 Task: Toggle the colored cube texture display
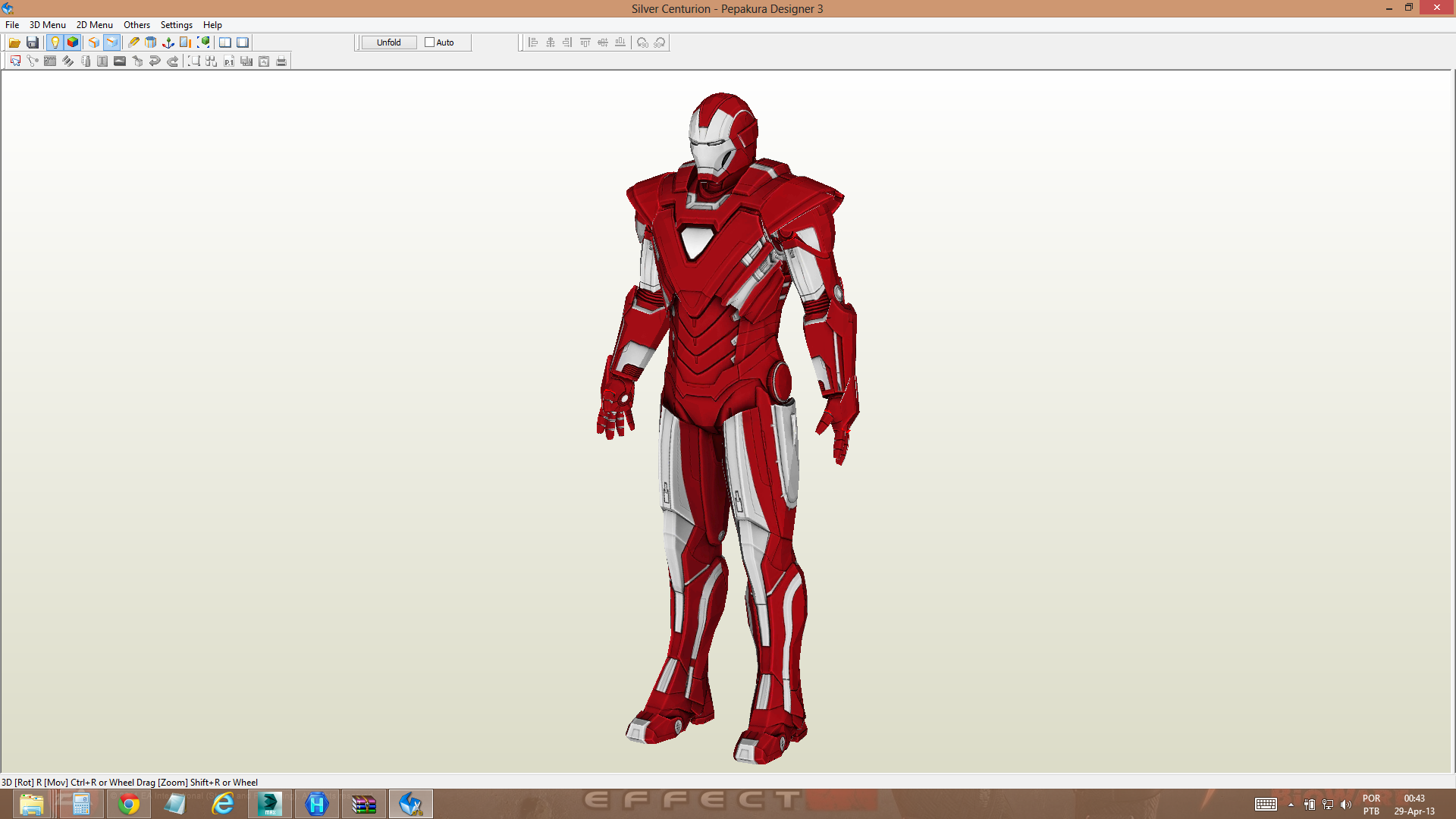pyautogui.click(x=73, y=42)
